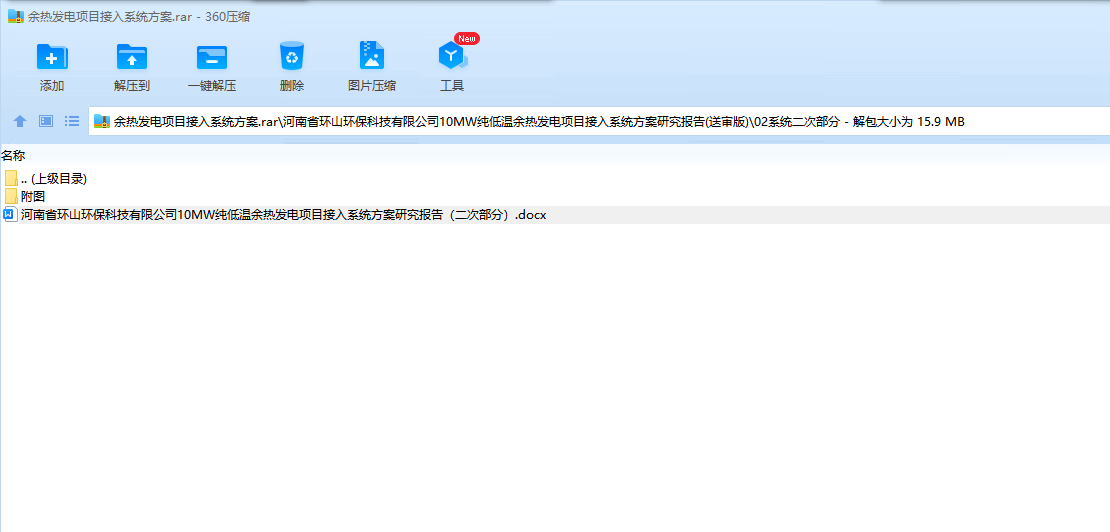
Task: Click the 添加 (Add) toolbar icon
Action: (x=52, y=57)
